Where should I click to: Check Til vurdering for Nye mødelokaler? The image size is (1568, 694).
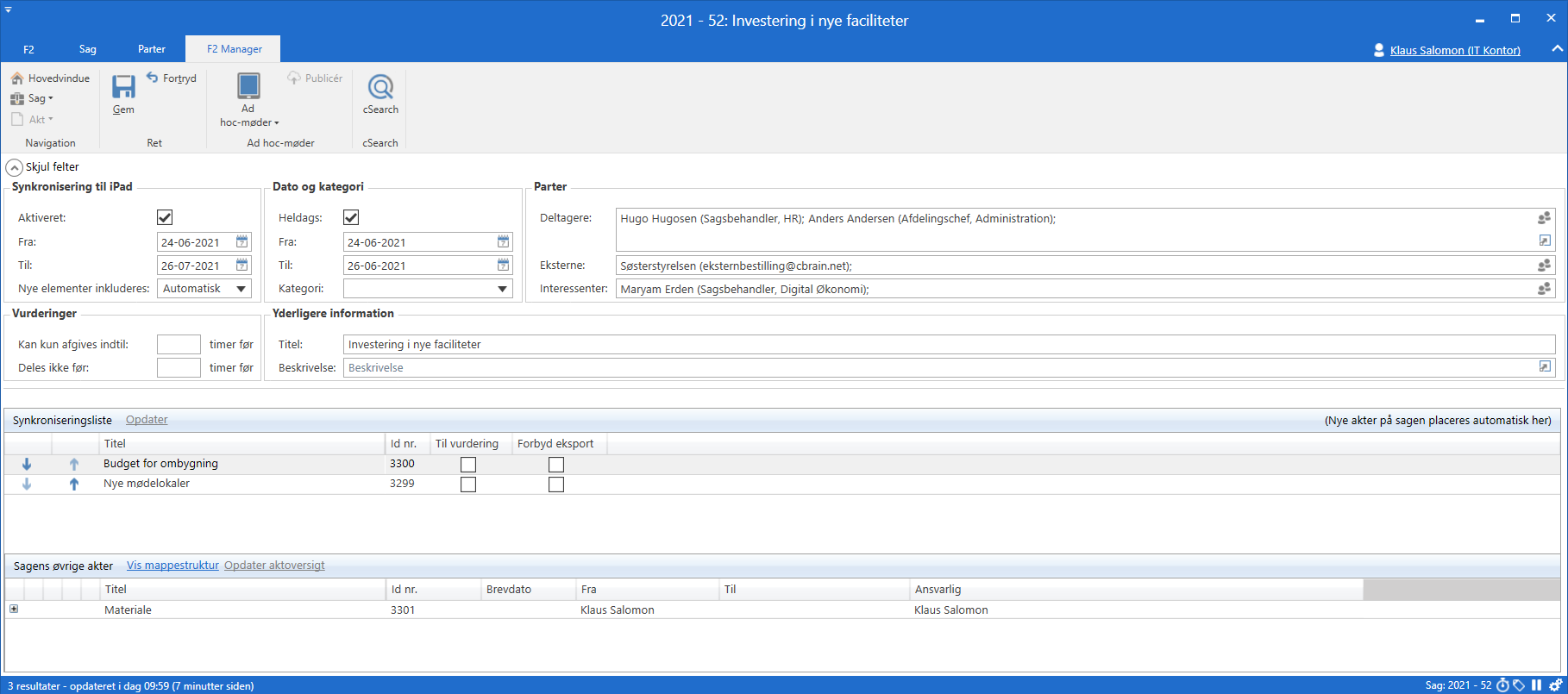(x=468, y=485)
